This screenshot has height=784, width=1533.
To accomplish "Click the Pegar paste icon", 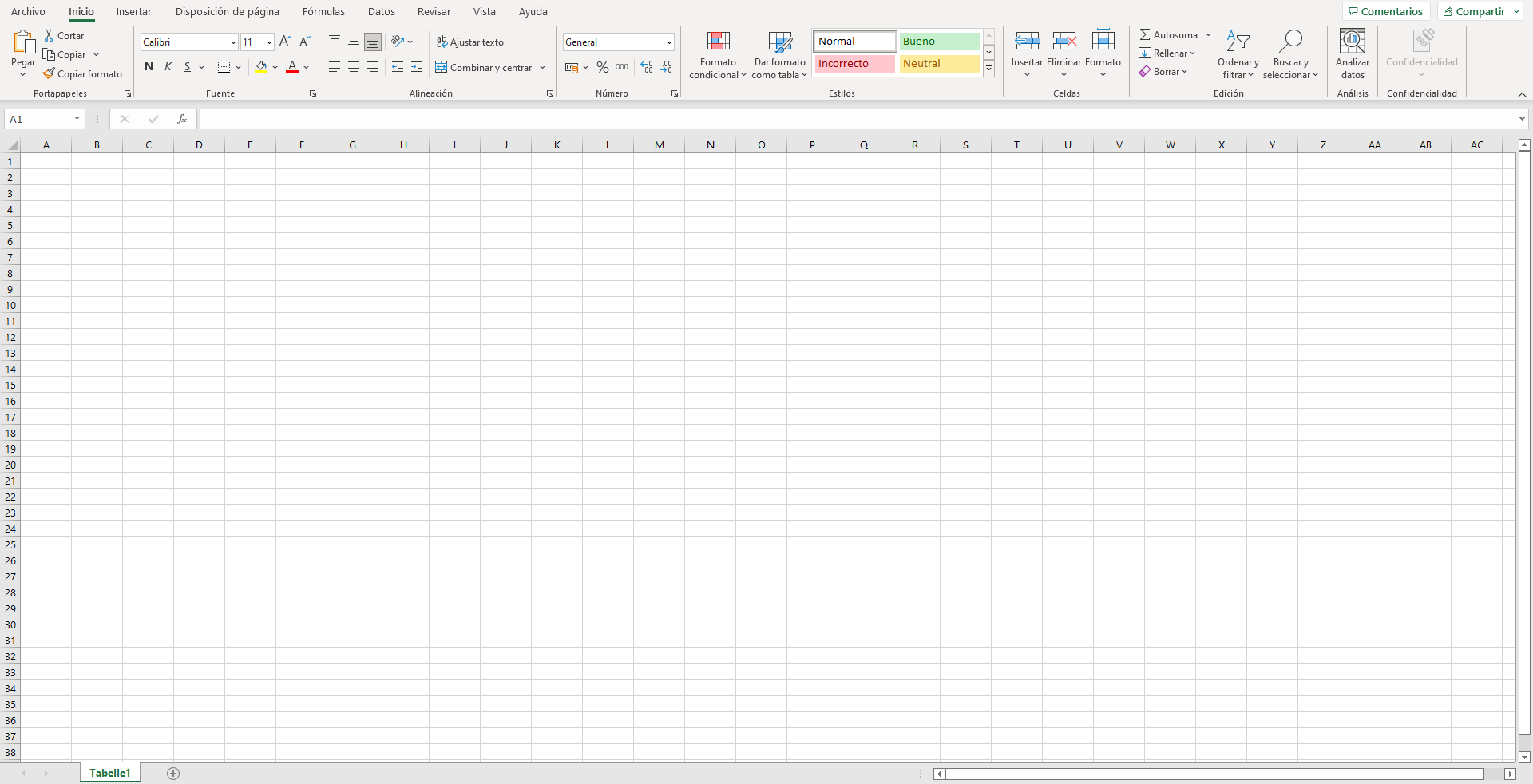I will coord(23,42).
